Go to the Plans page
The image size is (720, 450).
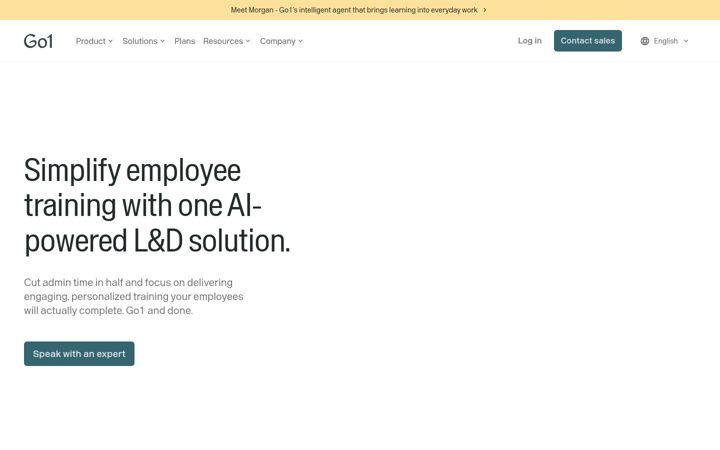point(185,41)
